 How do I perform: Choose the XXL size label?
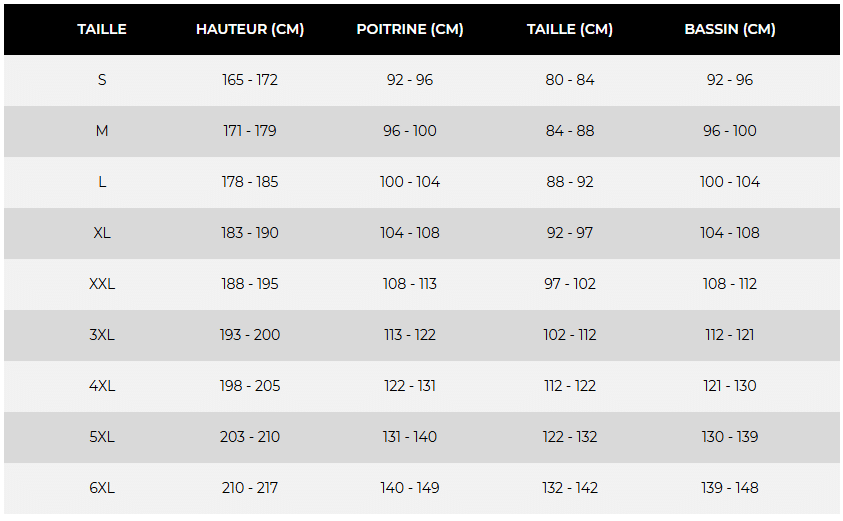pyautogui.click(x=102, y=284)
